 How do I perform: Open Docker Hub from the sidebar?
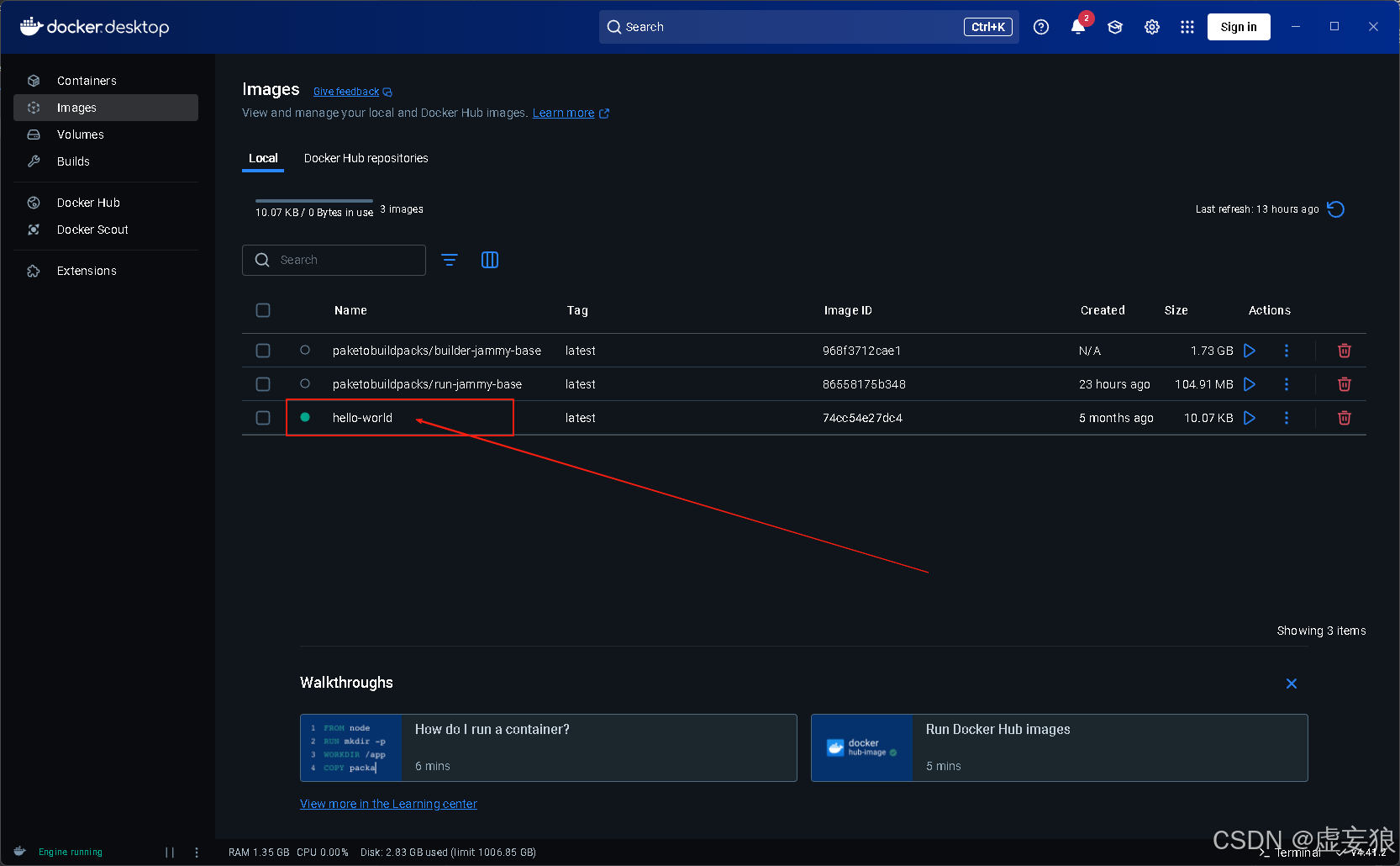coord(106,203)
